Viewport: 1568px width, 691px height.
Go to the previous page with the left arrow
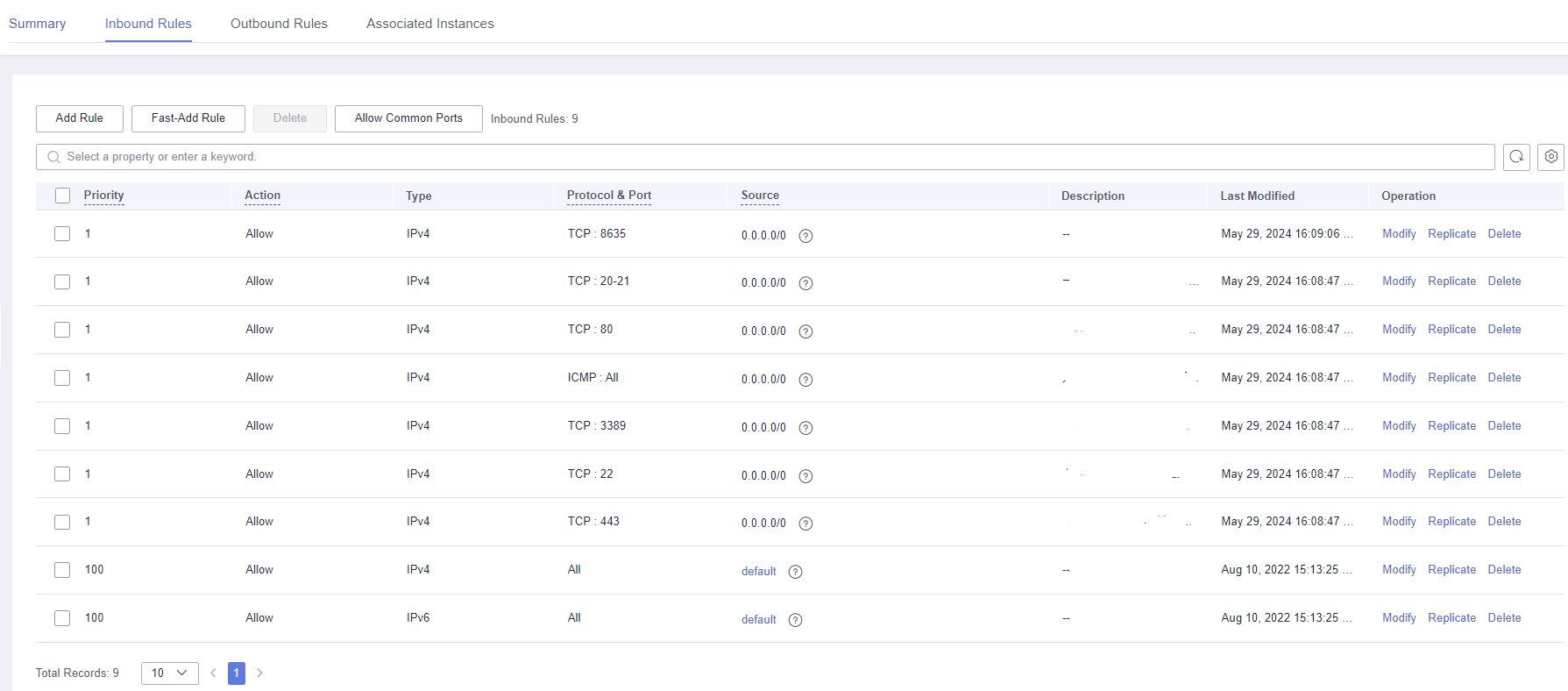click(213, 673)
